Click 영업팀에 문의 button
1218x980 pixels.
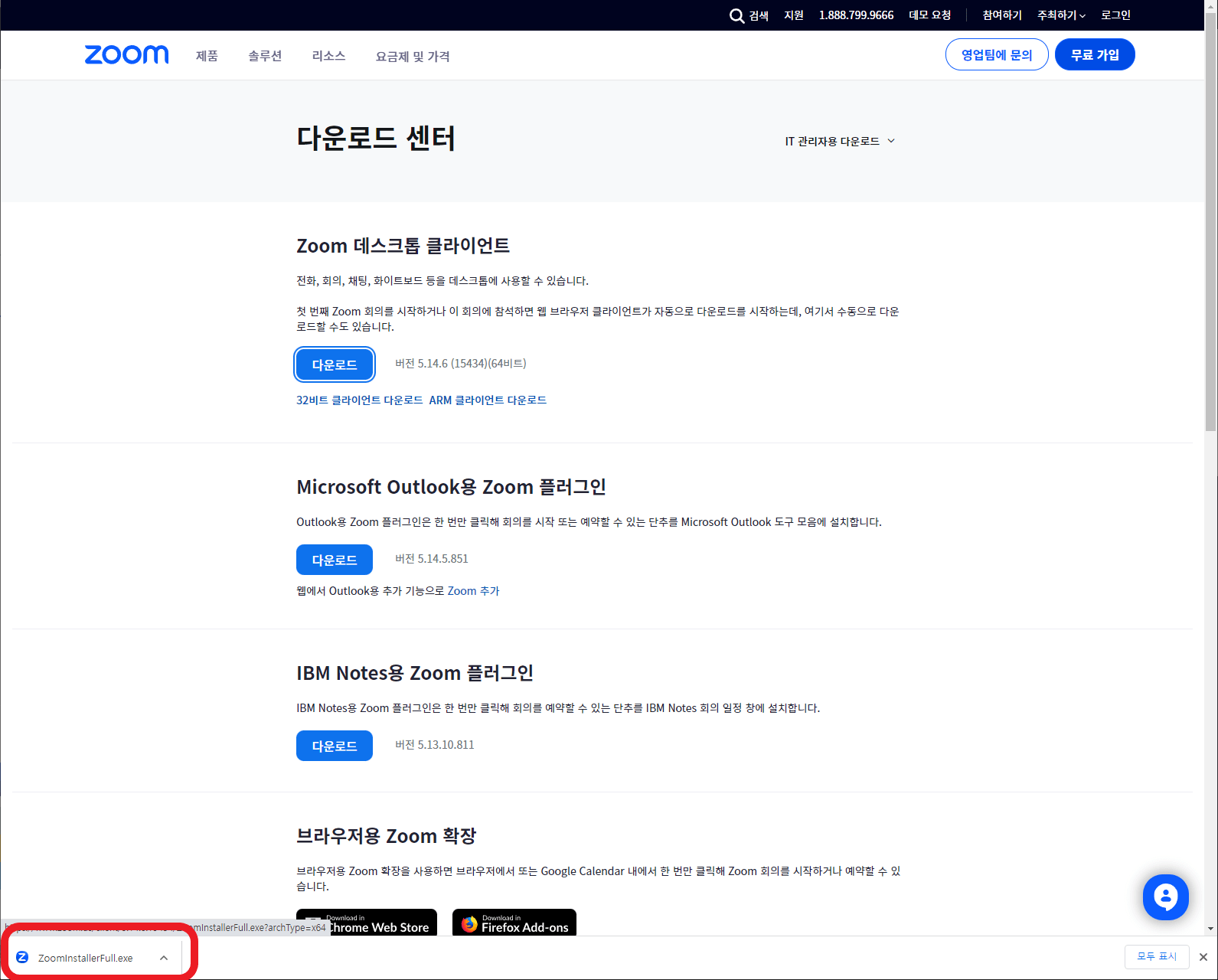click(997, 54)
